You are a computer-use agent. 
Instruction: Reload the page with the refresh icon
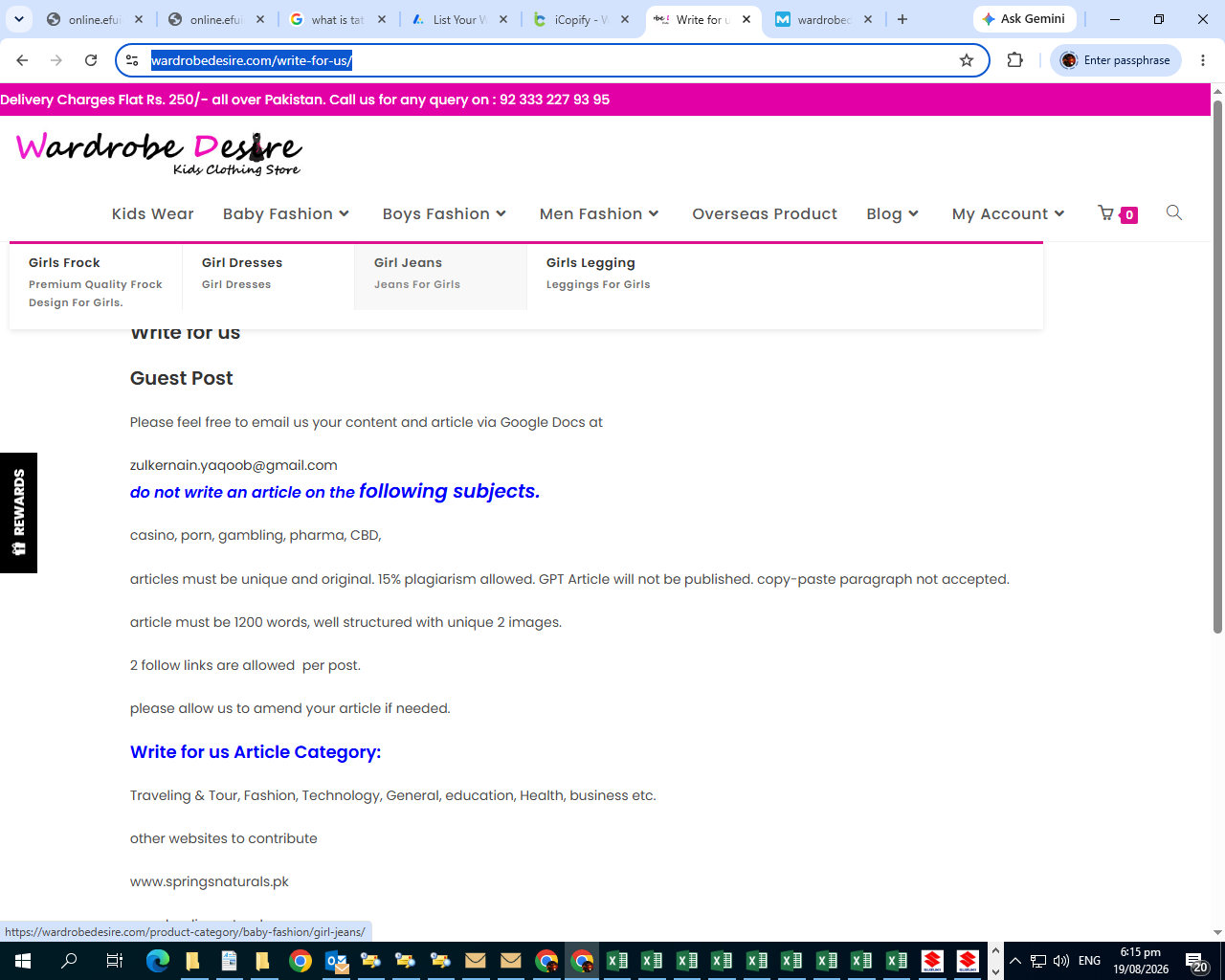pyautogui.click(x=91, y=60)
